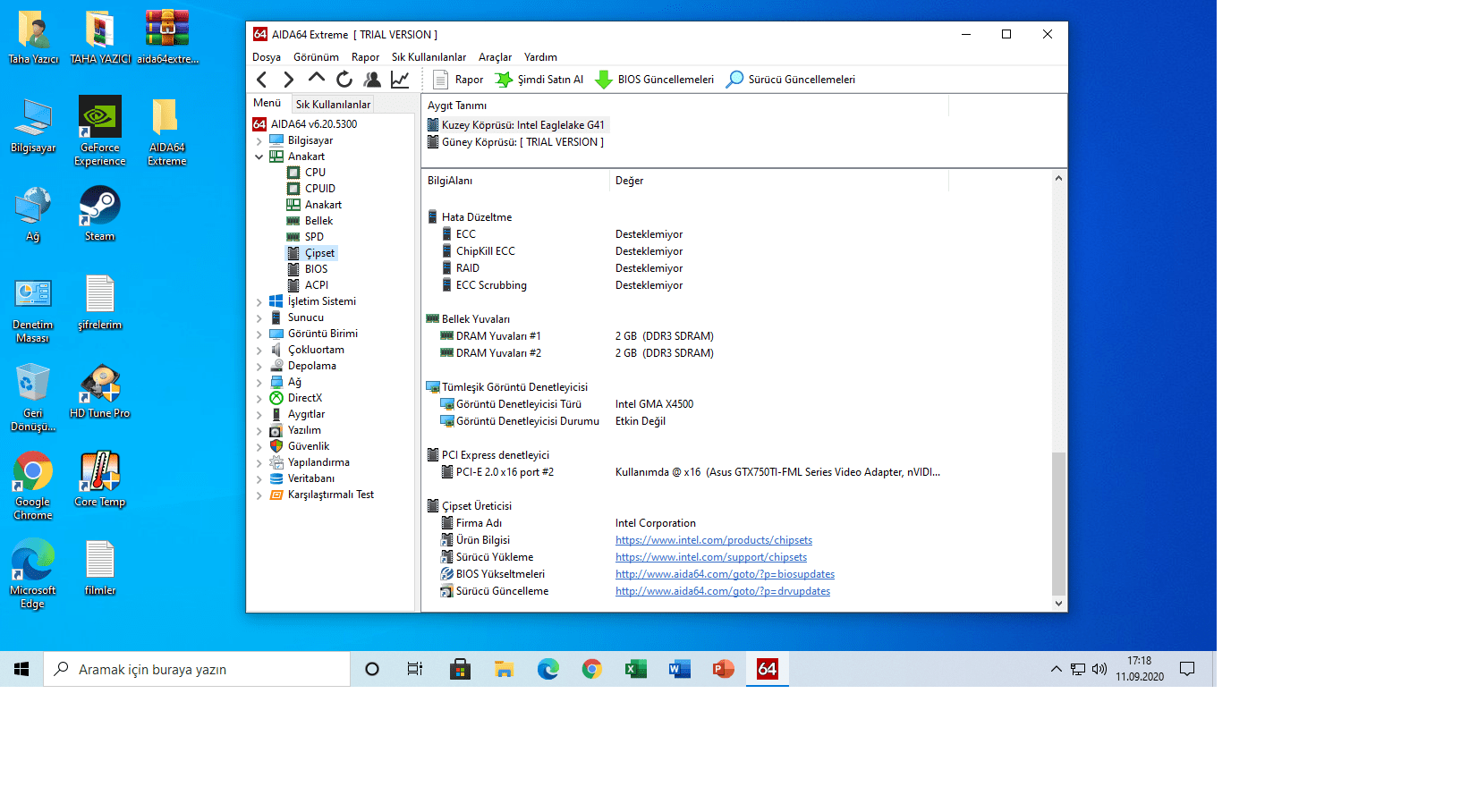1460x812 pixels.
Task: Open the aida64 drvupdates link
Action: (x=723, y=591)
